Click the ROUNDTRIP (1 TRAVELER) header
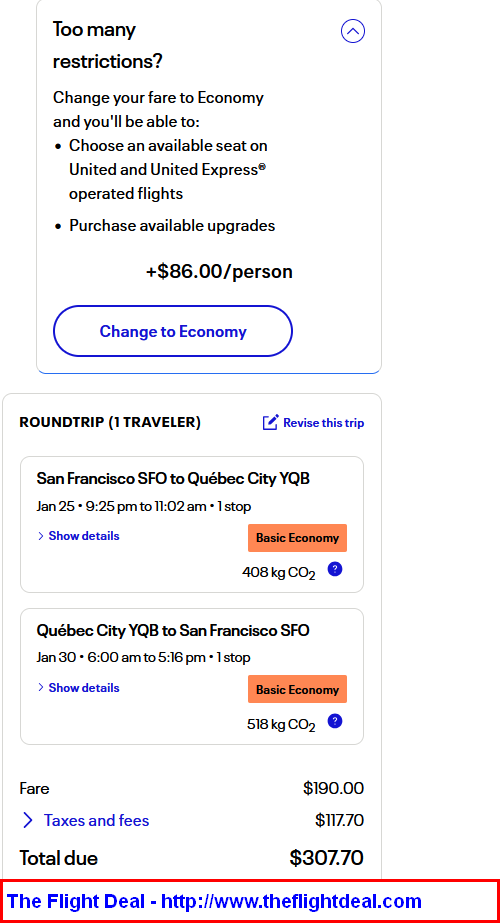 (x=110, y=422)
